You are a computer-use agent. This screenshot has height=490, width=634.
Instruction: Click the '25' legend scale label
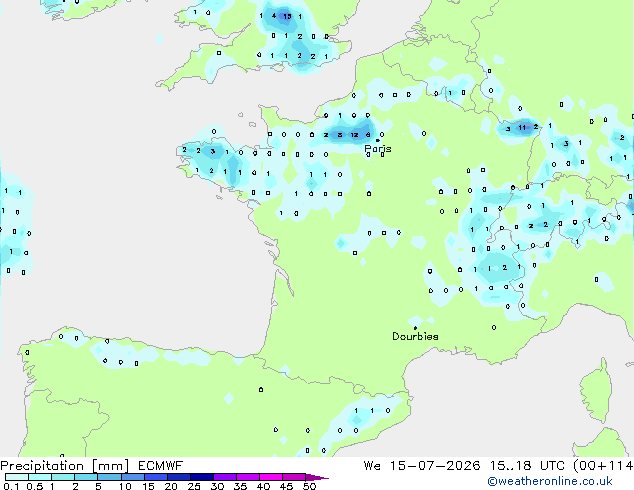click(194, 486)
